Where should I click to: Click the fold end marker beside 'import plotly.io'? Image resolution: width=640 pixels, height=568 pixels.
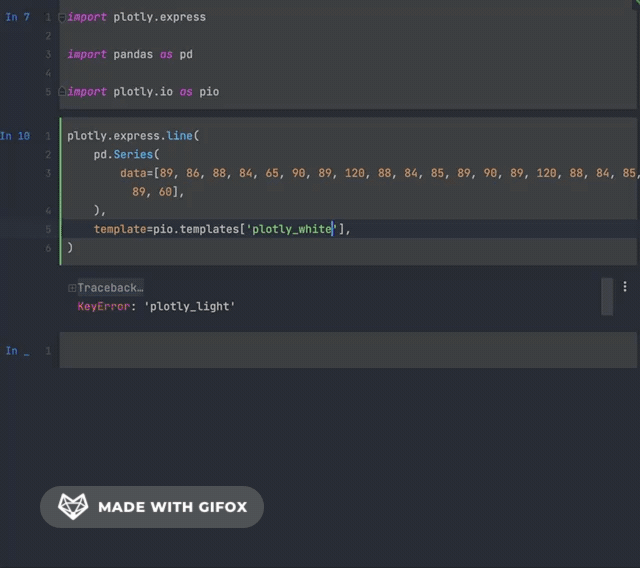click(62, 91)
